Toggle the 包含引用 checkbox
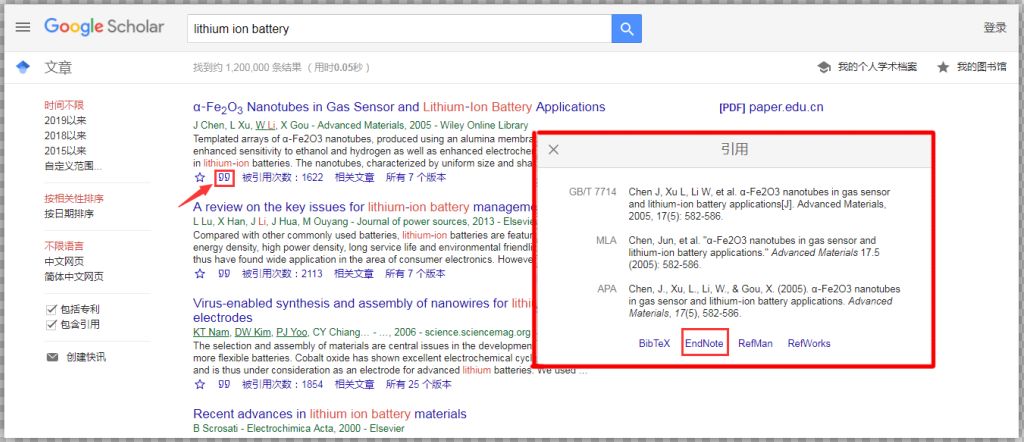The width and height of the screenshot is (1024, 442). click(x=52, y=324)
